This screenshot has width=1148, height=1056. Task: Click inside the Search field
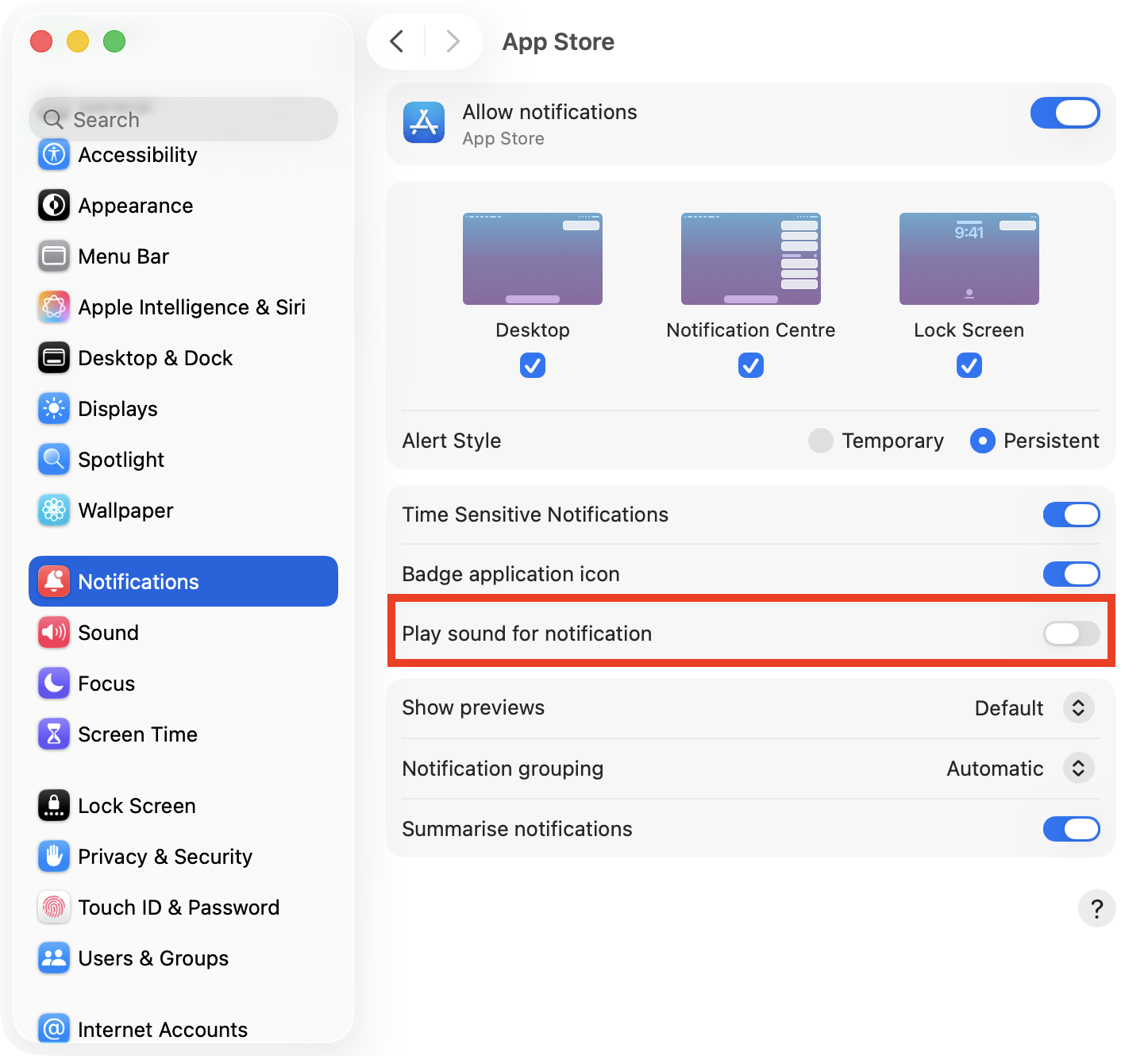point(183,119)
